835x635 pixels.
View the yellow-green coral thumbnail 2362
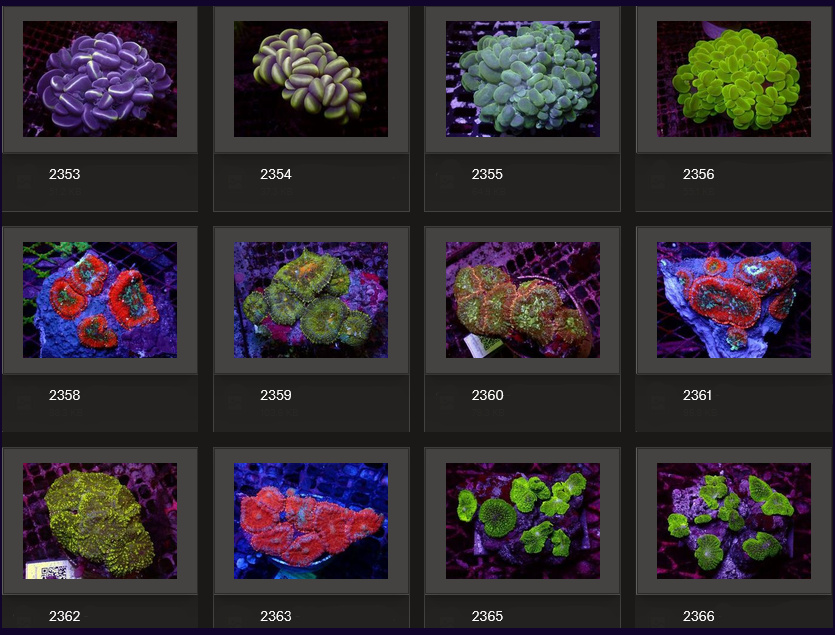(100, 521)
